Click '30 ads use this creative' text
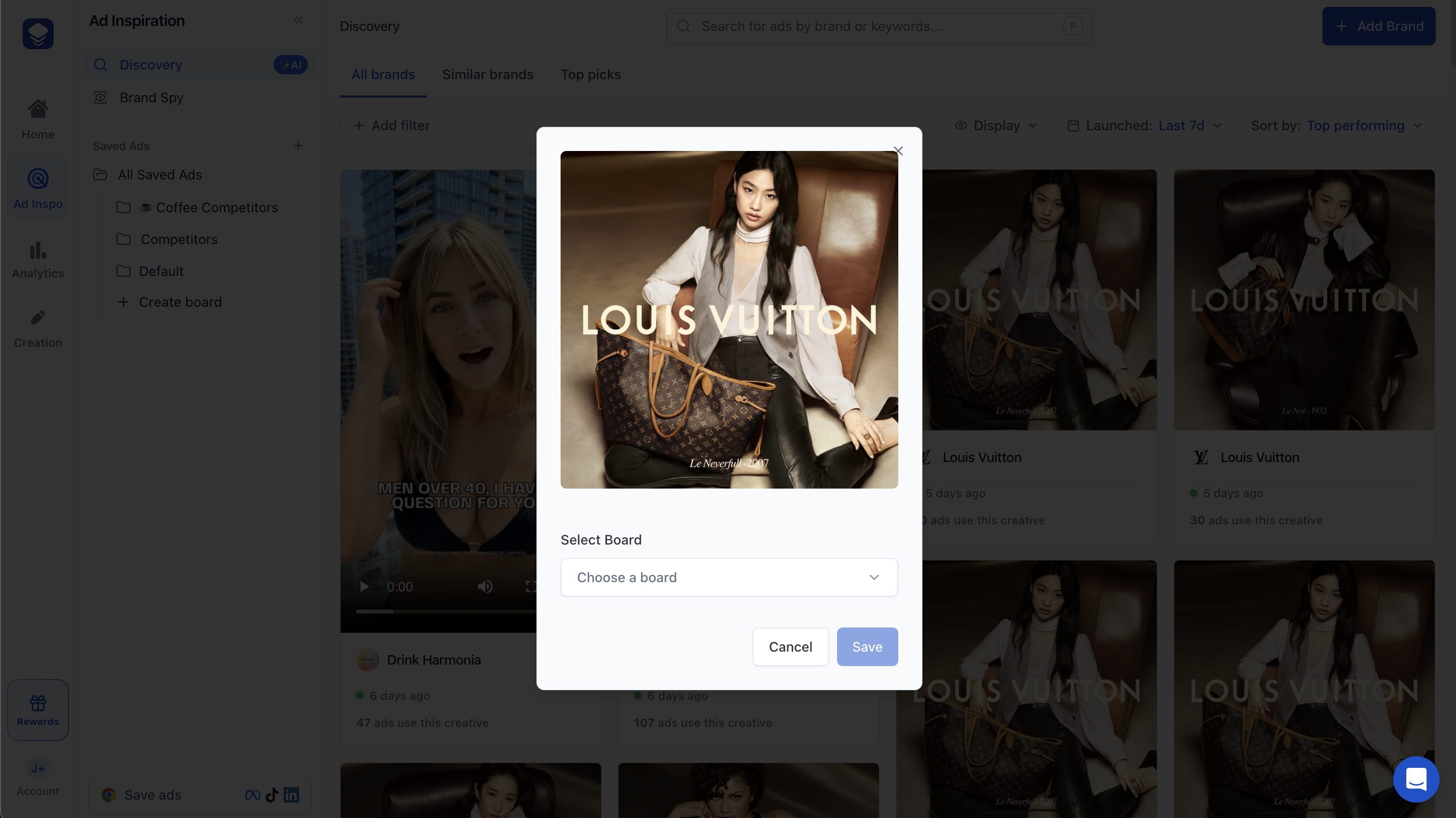The image size is (1456, 818). coord(1256,520)
